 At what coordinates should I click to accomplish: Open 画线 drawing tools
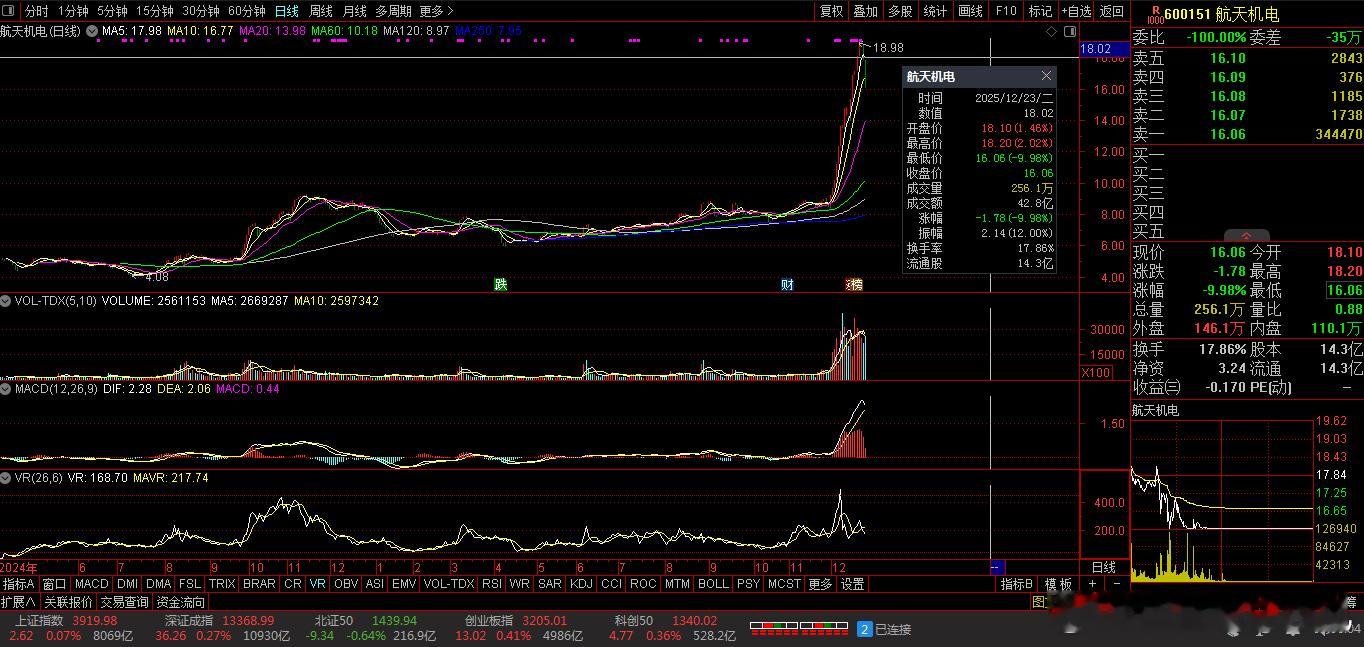pyautogui.click(x=970, y=11)
